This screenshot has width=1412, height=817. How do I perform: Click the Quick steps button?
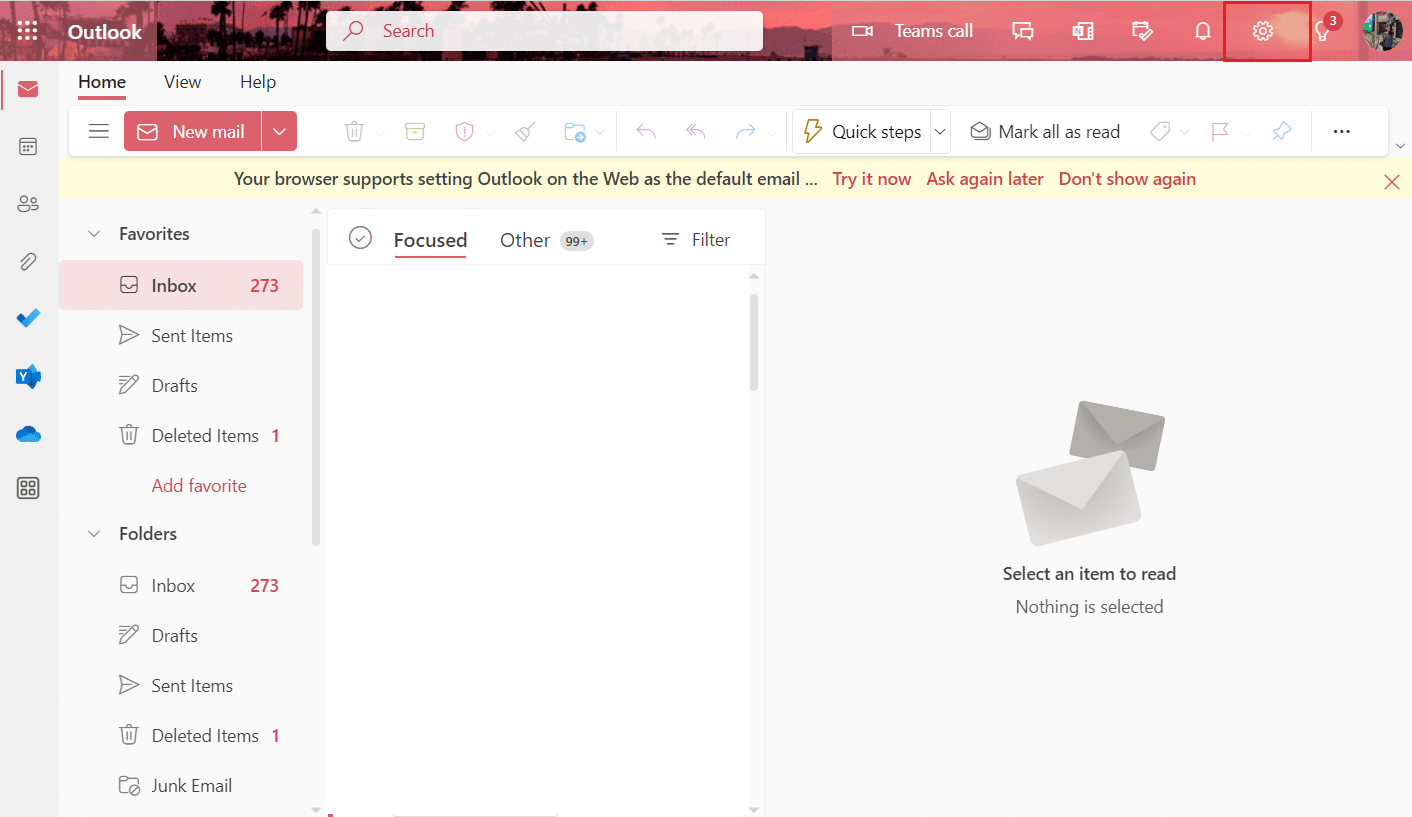[862, 131]
